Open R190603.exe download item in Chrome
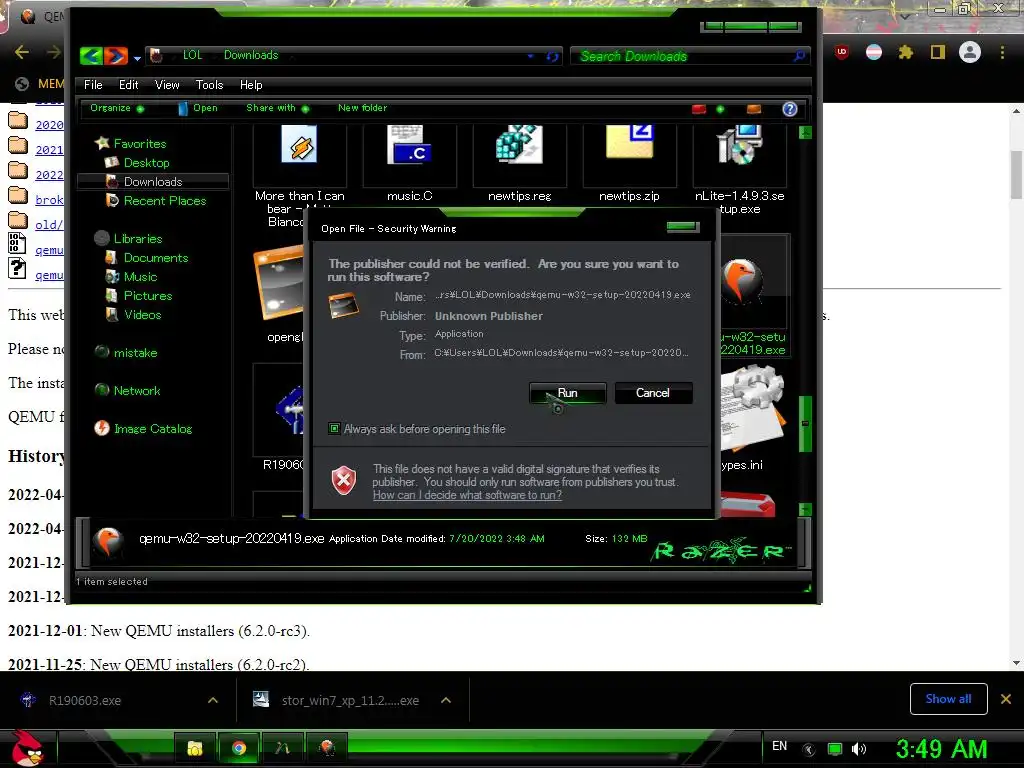The image size is (1024, 768). click(x=85, y=701)
